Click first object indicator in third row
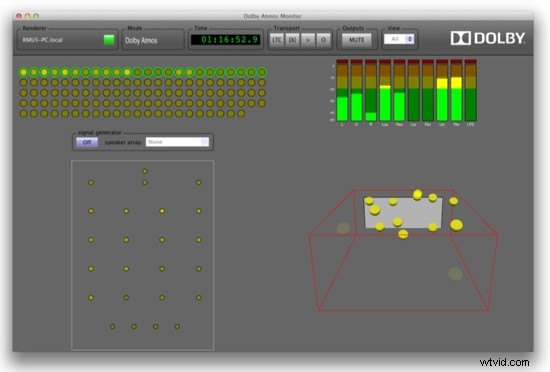 coord(24,93)
